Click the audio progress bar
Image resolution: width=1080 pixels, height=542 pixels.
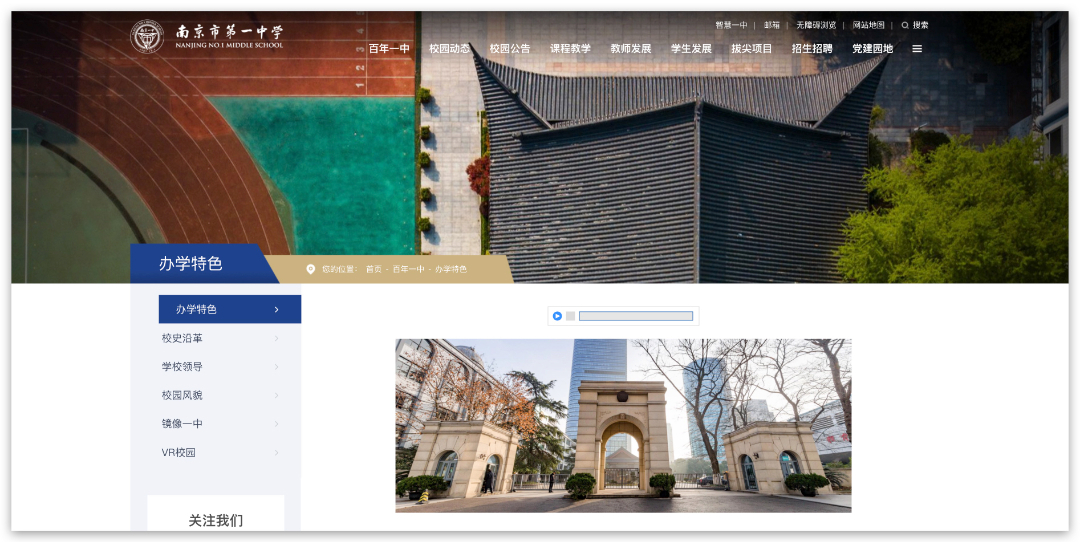[x=635, y=316]
